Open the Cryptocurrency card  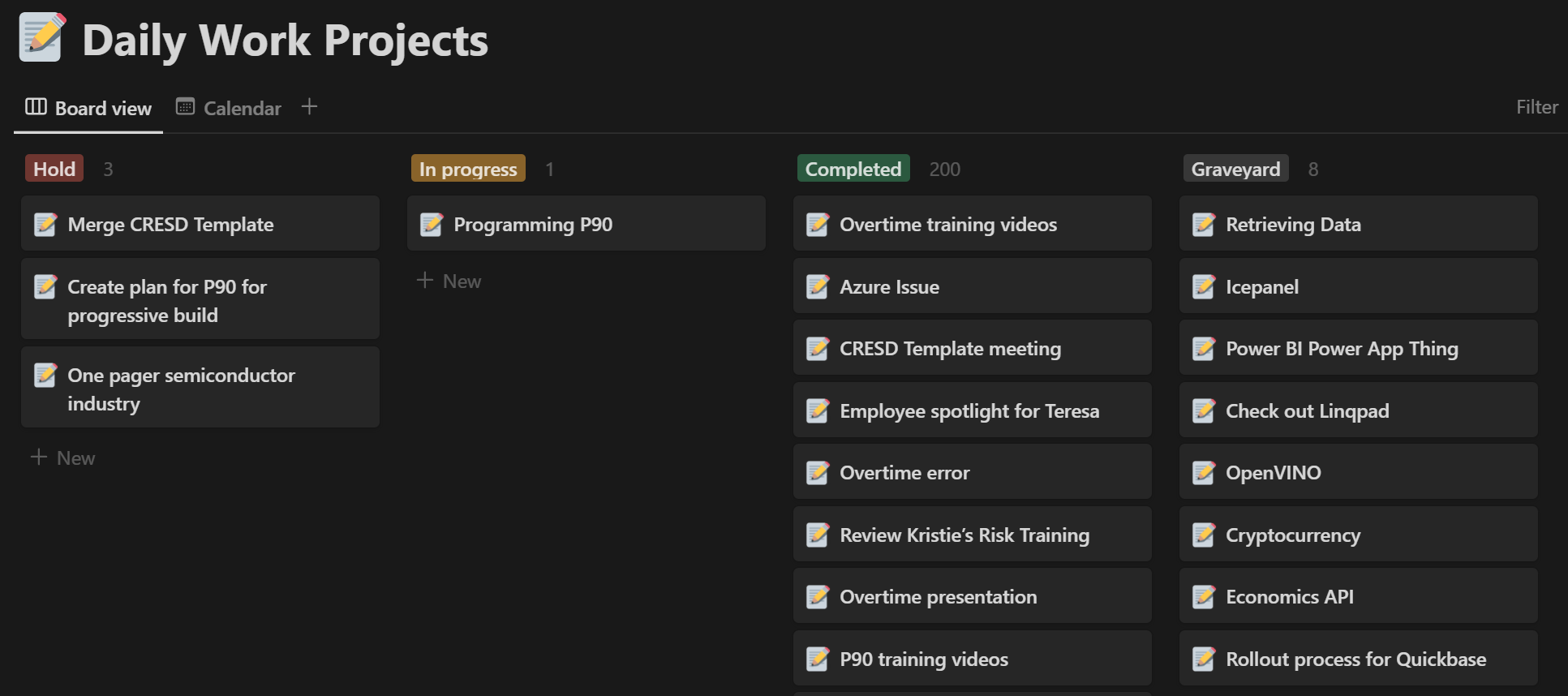pyautogui.click(x=1359, y=534)
